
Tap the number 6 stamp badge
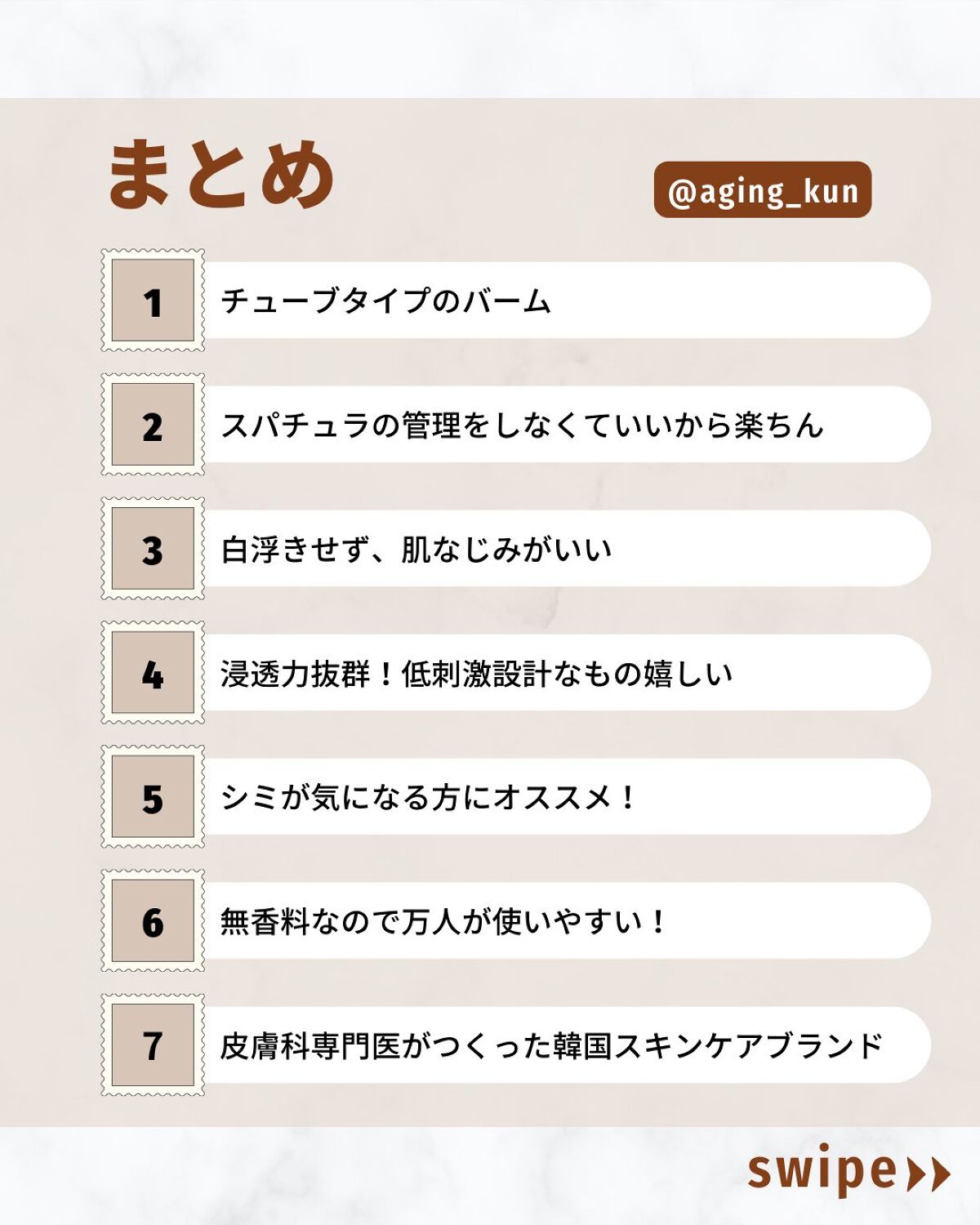click(x=153, y=921)
